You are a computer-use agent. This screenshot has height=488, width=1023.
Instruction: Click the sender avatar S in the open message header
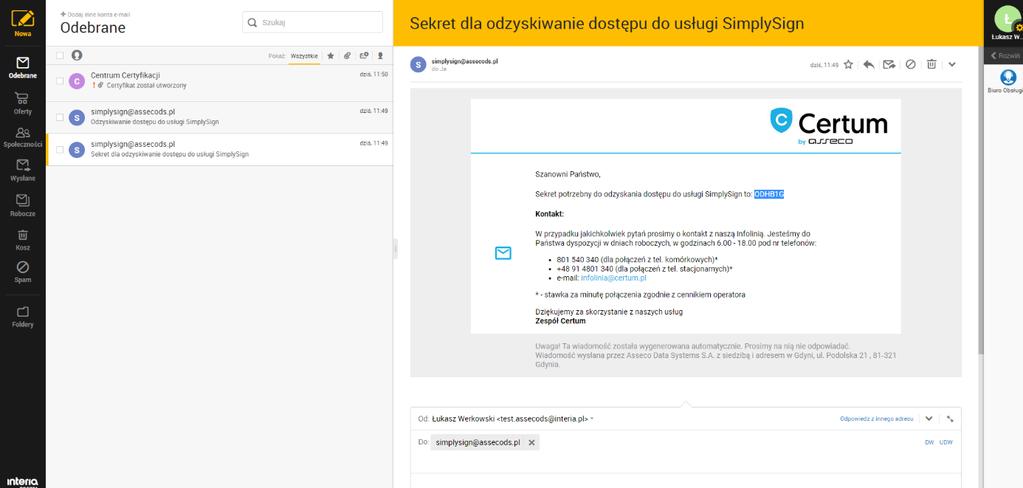418,64
